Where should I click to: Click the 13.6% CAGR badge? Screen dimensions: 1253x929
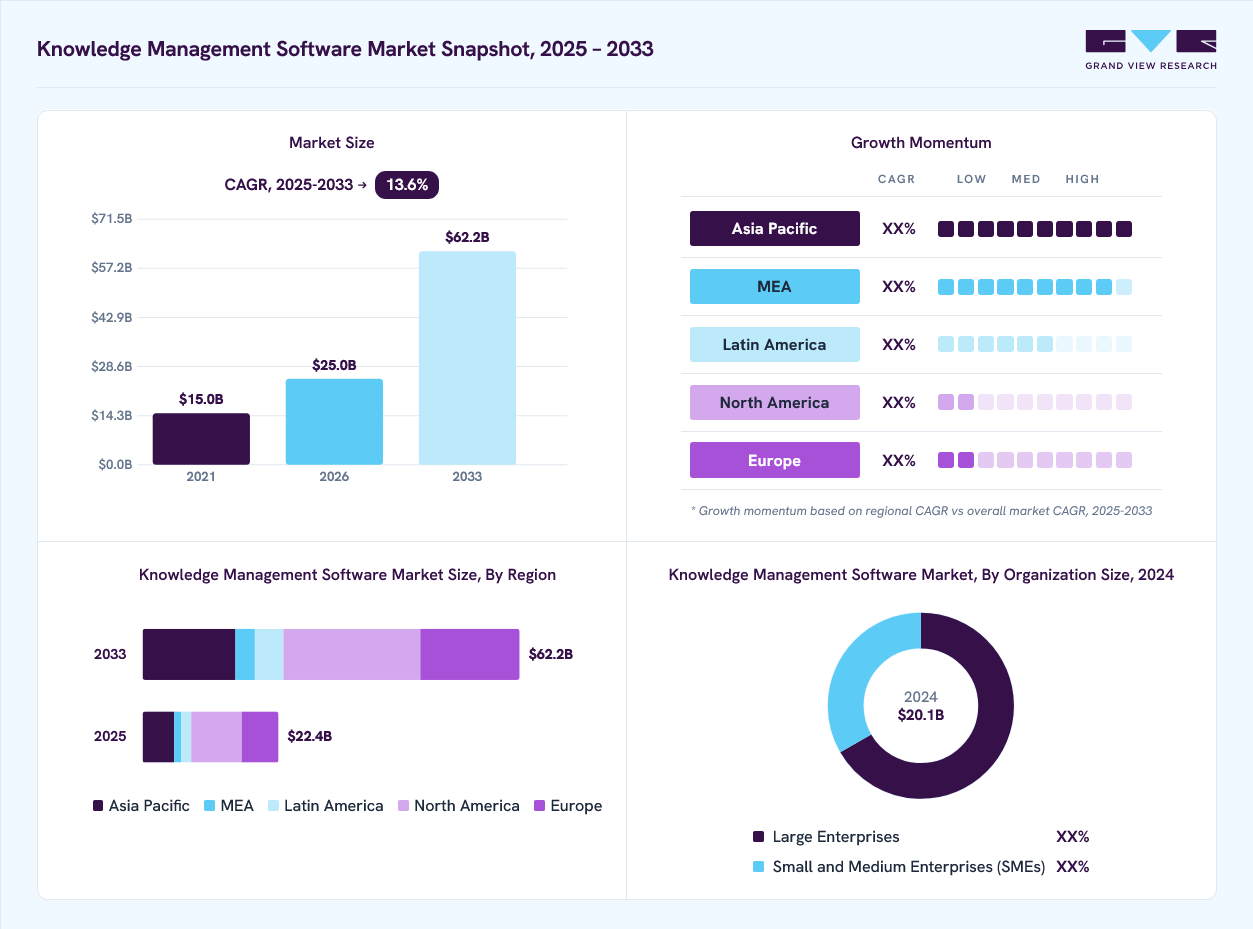coord(407,184)
